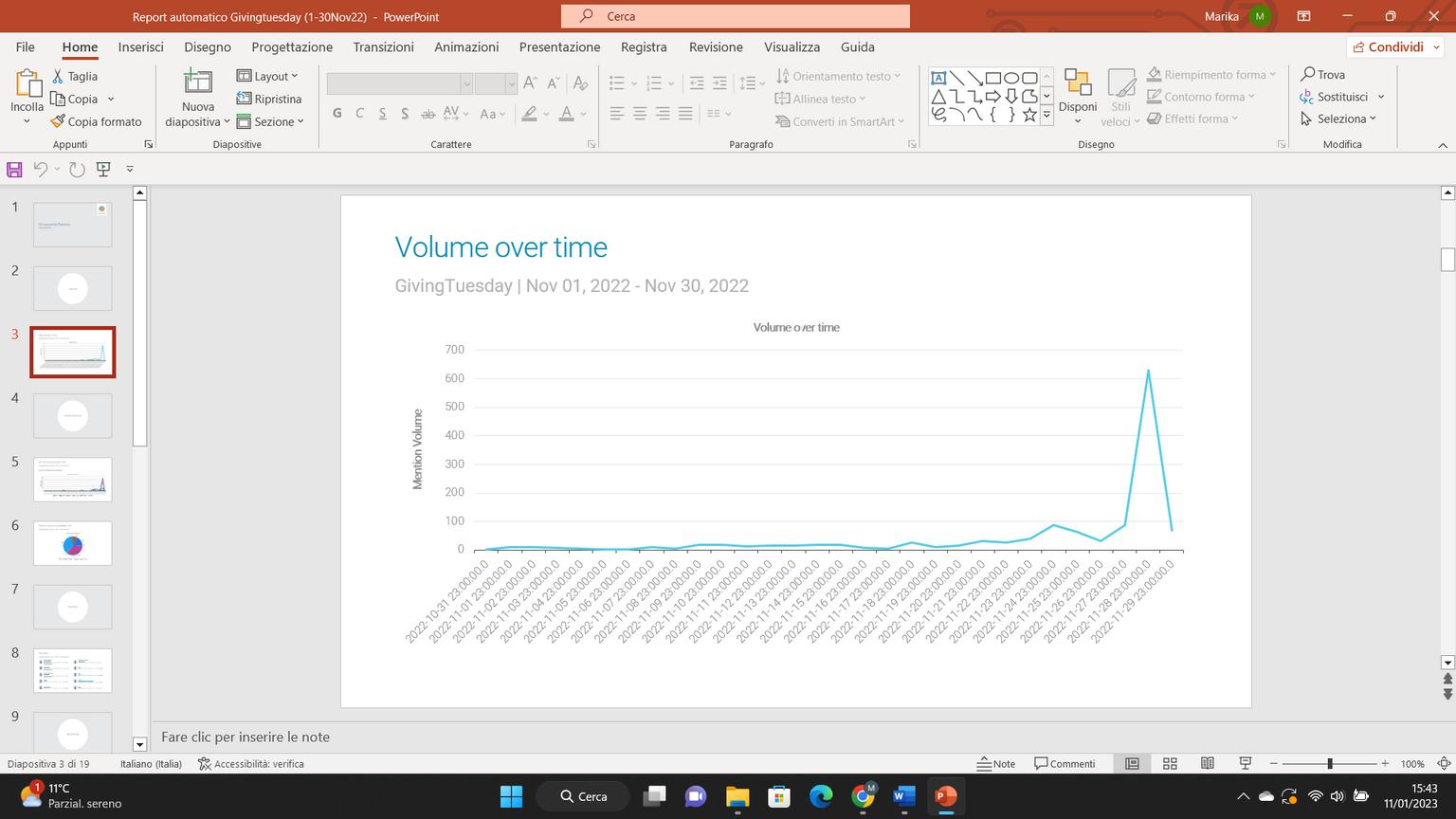
Task: Switch to slide sorter view in status bar
Action: pos(1170,764)
